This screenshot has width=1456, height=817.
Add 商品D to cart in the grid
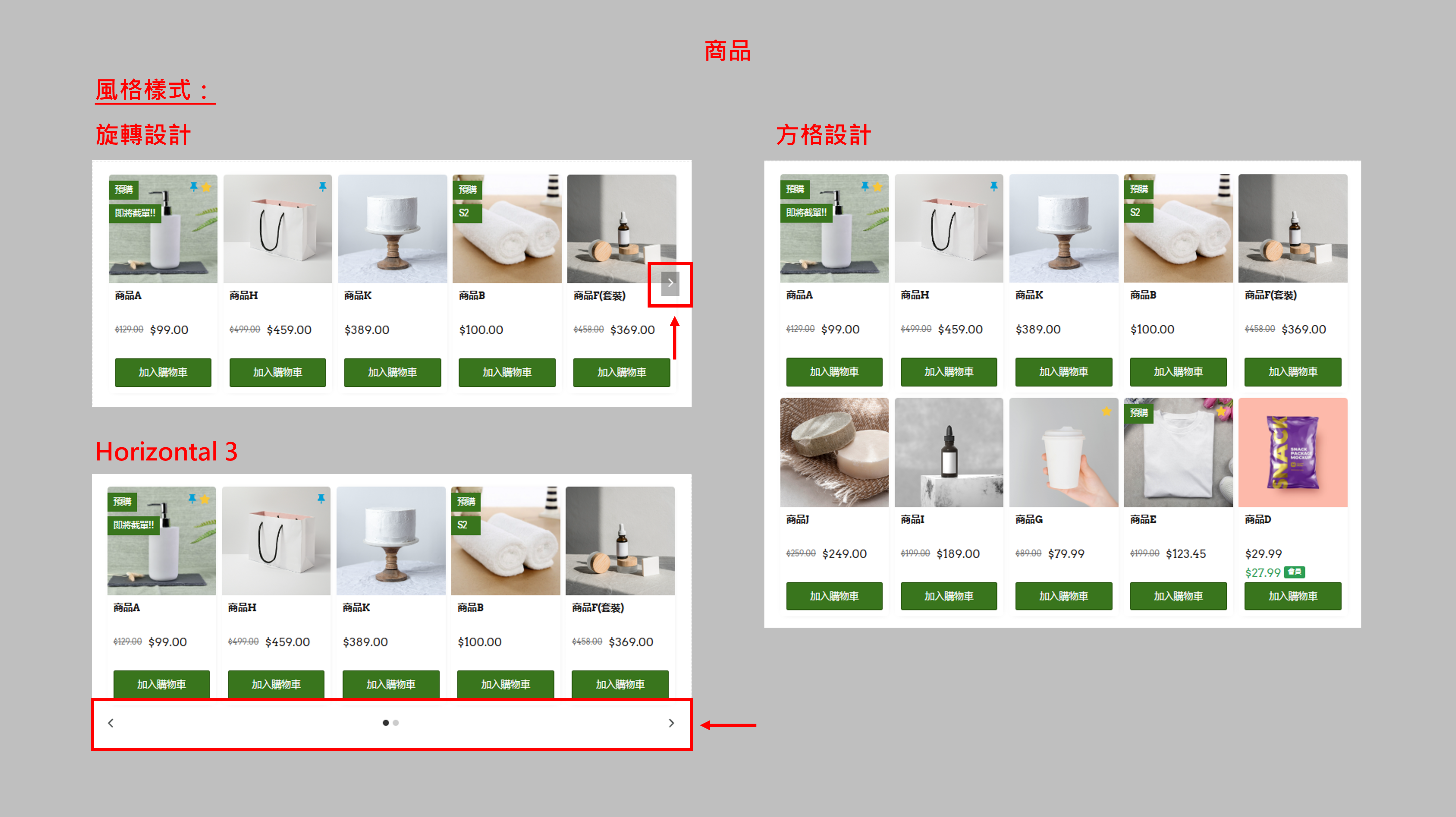(1293, 596)
